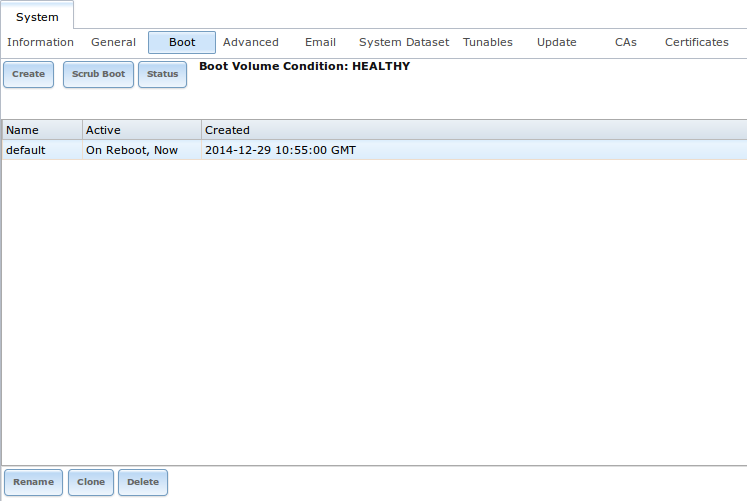Go to the Email tab
This screenshot has height=501, width=747.
pos(320,42)
